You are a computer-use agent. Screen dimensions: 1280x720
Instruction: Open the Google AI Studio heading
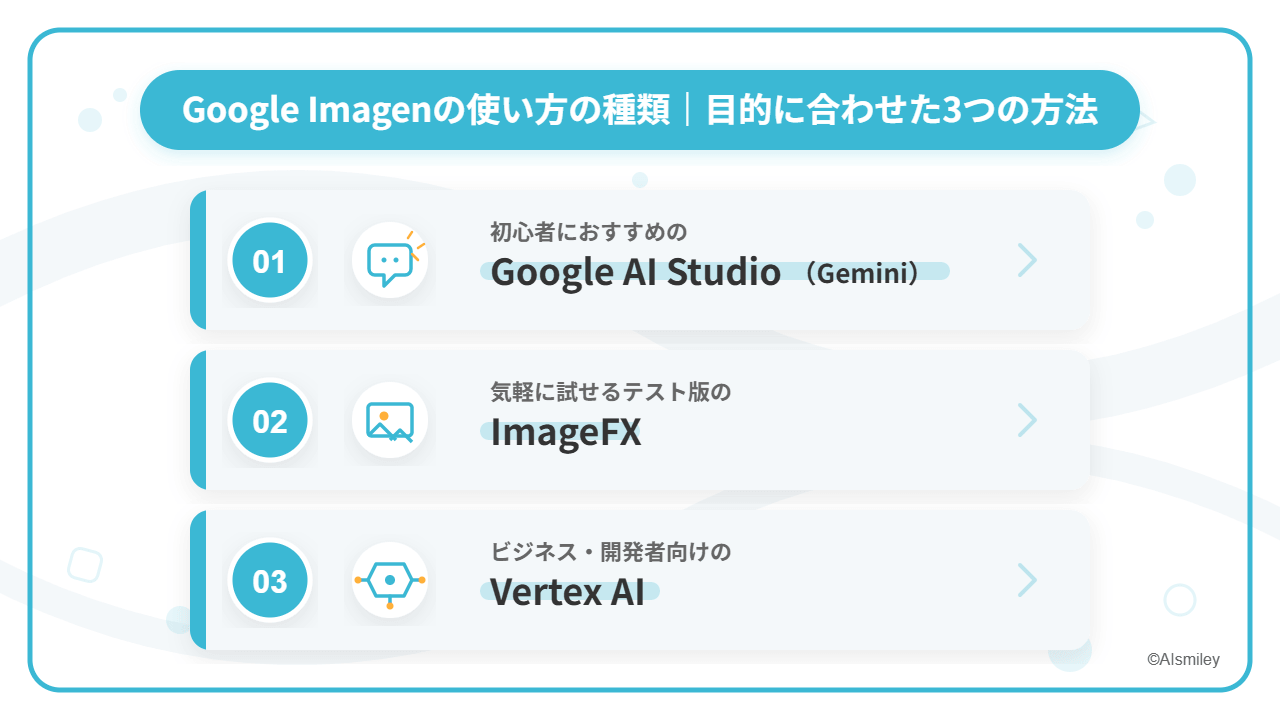point(635,272)
